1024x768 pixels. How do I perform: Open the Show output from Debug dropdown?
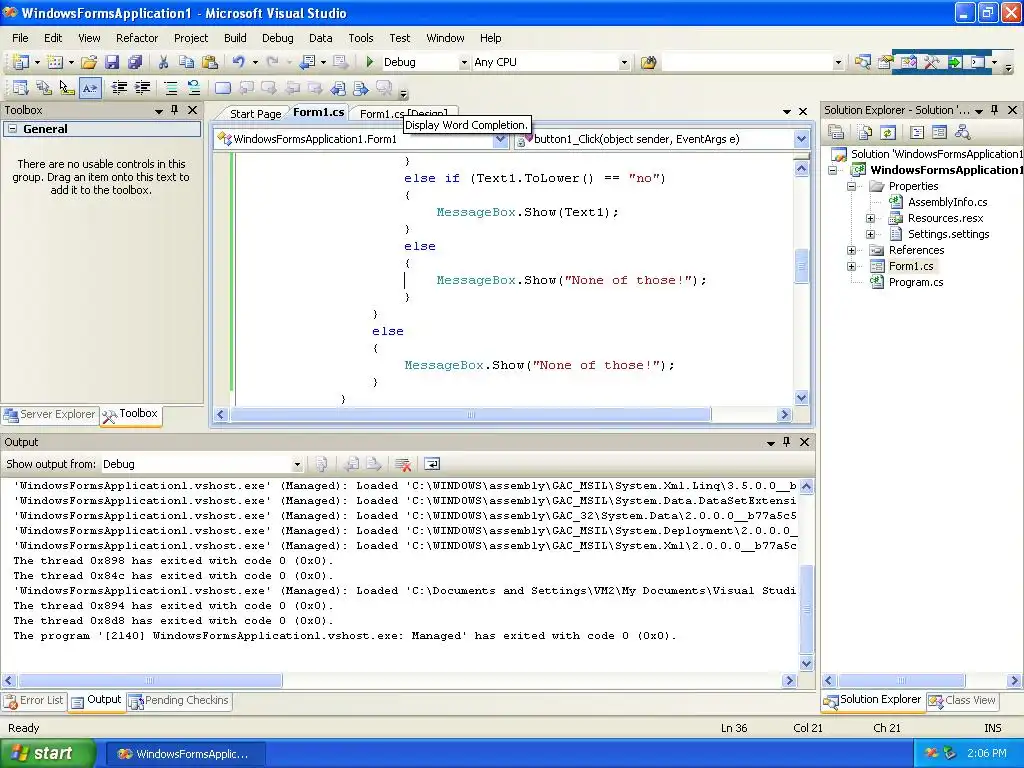click(x=297, y=464)
